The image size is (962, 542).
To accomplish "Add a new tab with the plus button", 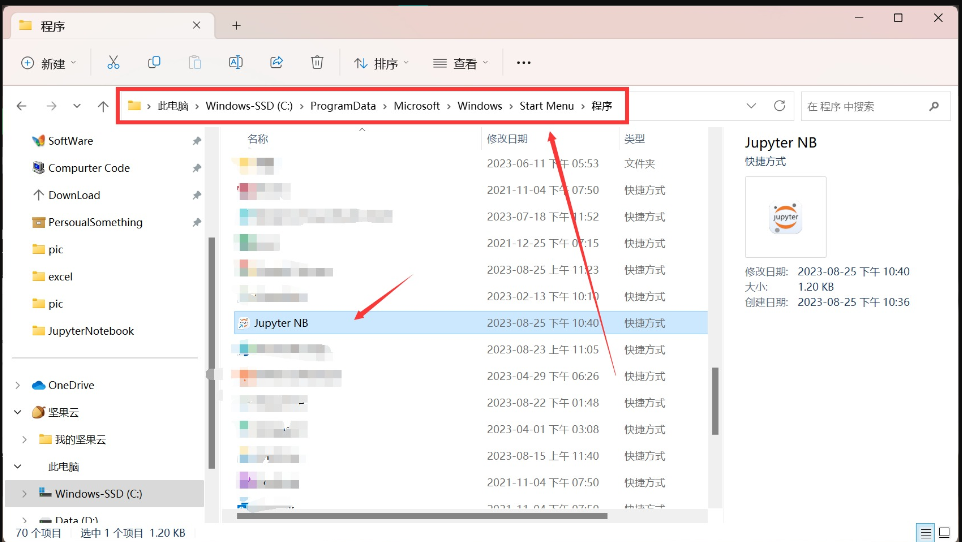I will point(237,25).
